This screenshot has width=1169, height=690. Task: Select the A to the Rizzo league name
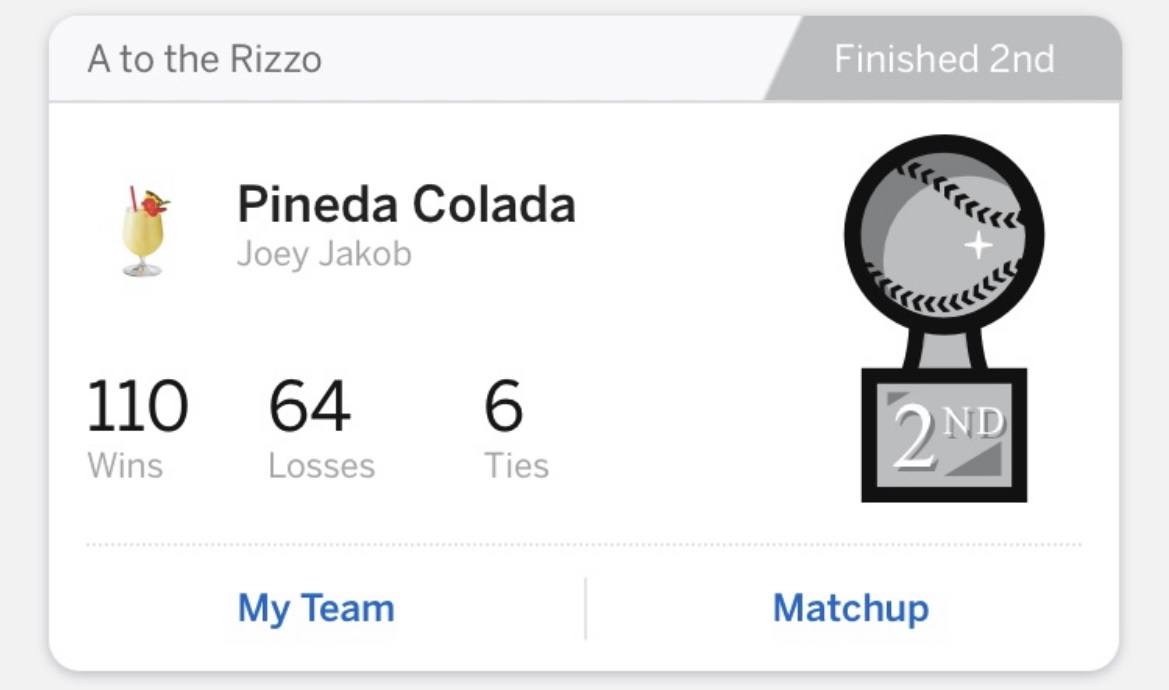205,60
